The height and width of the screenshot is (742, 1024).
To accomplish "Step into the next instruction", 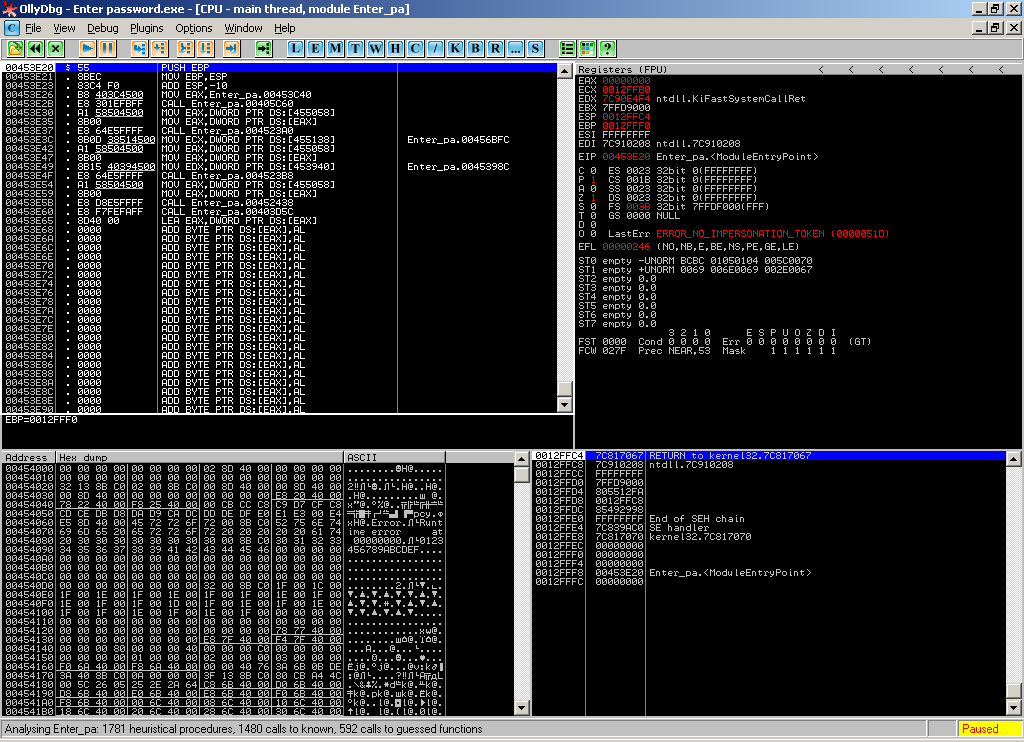I will (139, 48).
